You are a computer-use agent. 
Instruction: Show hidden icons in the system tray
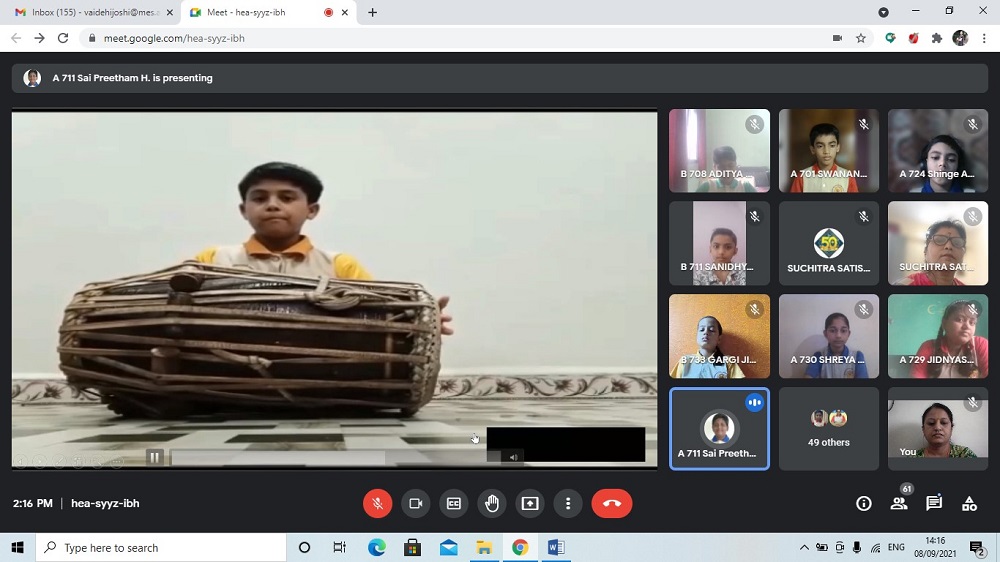coord(804,548)
